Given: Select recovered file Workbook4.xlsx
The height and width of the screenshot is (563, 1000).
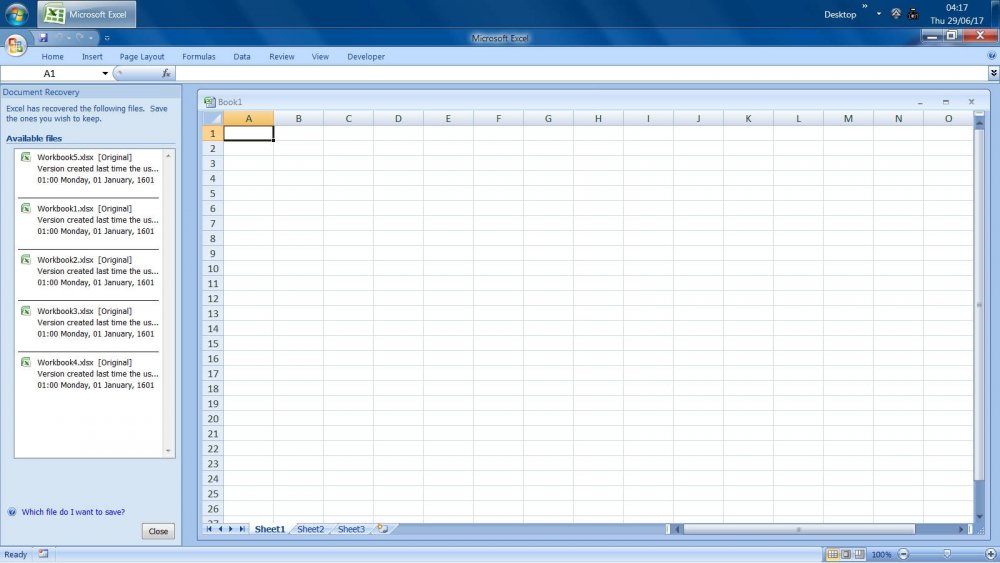Looking at the screenshot, I should click(x=89, y=374).
